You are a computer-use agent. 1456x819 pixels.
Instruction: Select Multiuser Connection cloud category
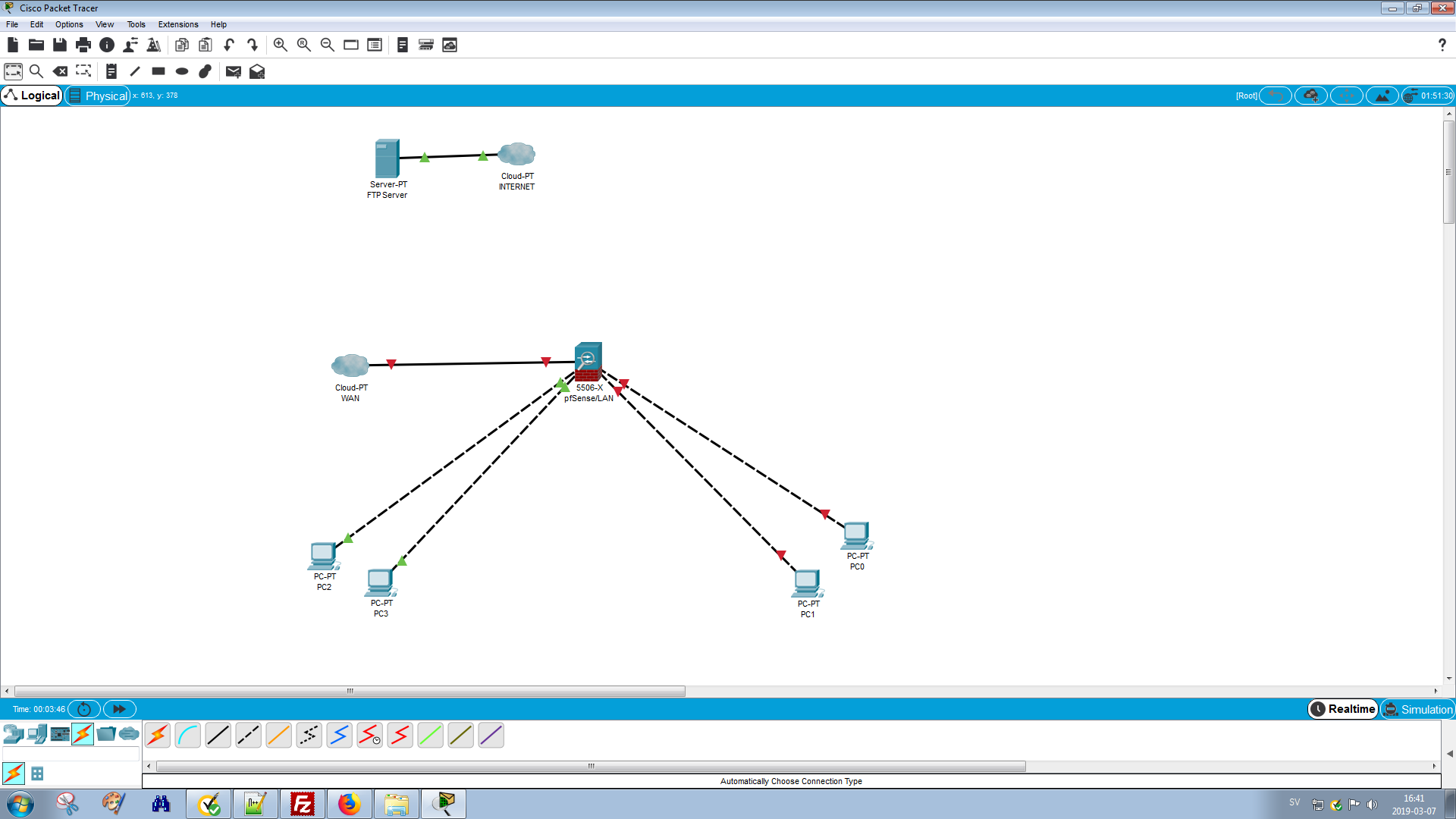(129, 733)
